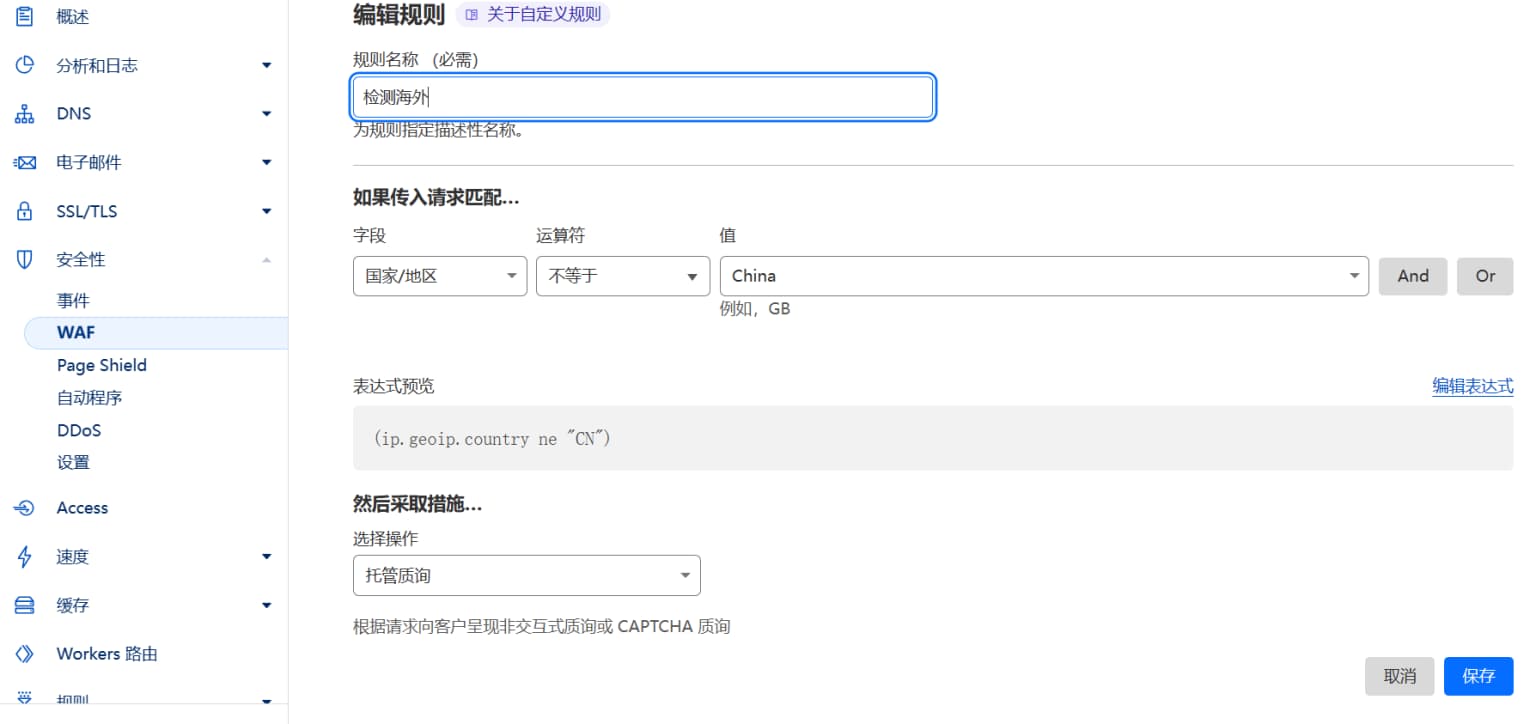The height and width of the screenshot is (724, 1536).
Task: Click the DNS network icon
Action: pos(24,113)
